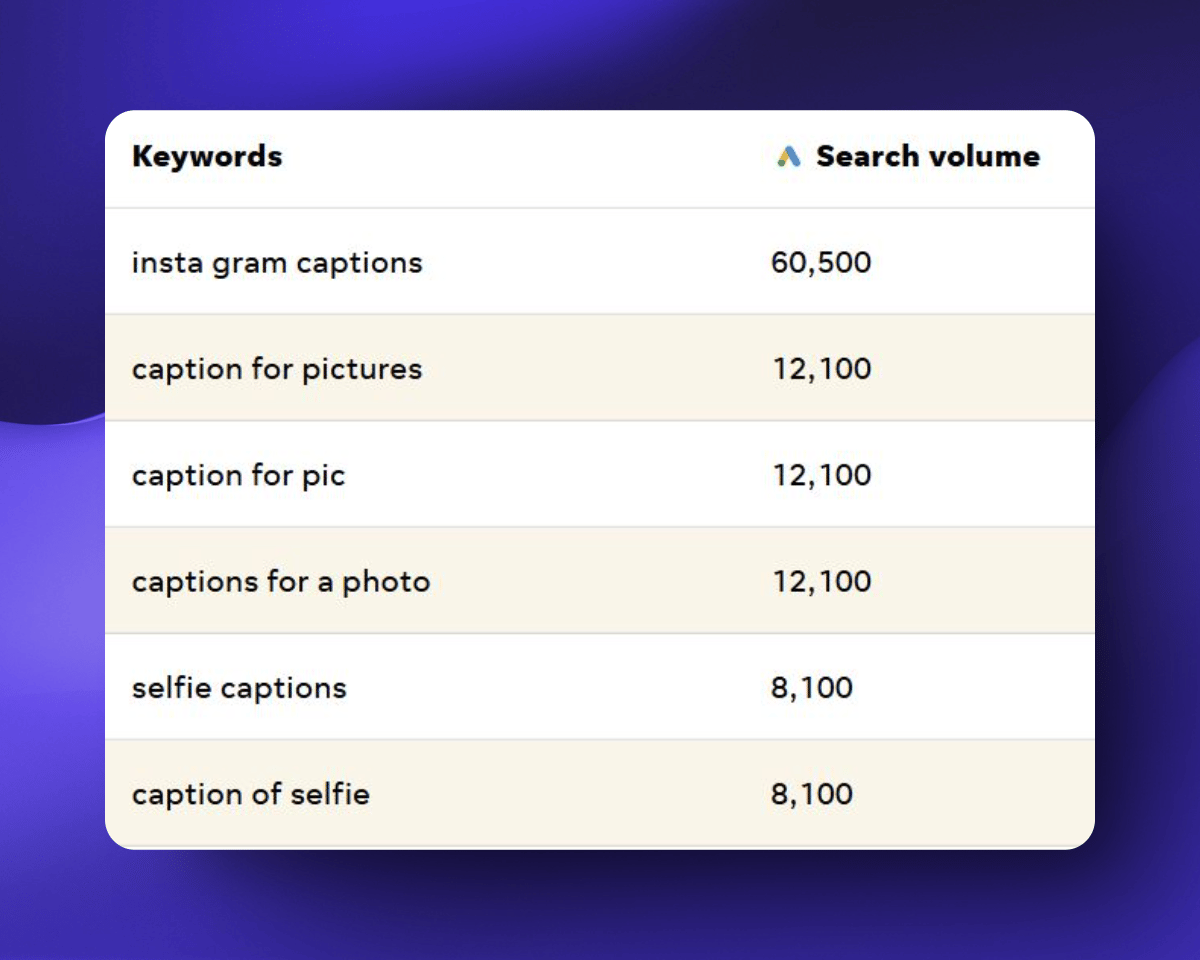Click the "selfie captions" keyword
The image size is (1200, 960).
[239, 688]
